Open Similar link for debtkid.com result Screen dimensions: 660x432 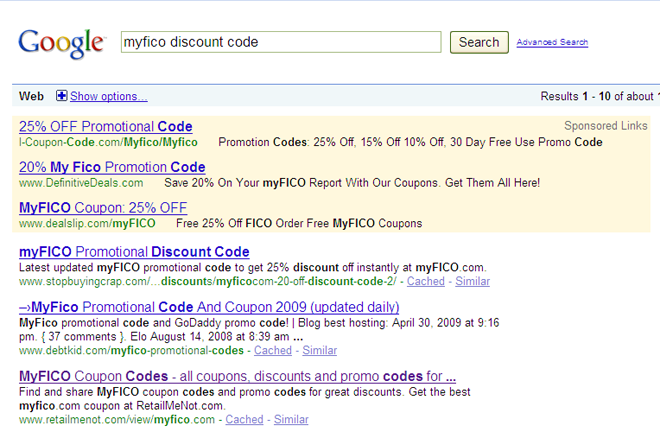click(319, 350)
